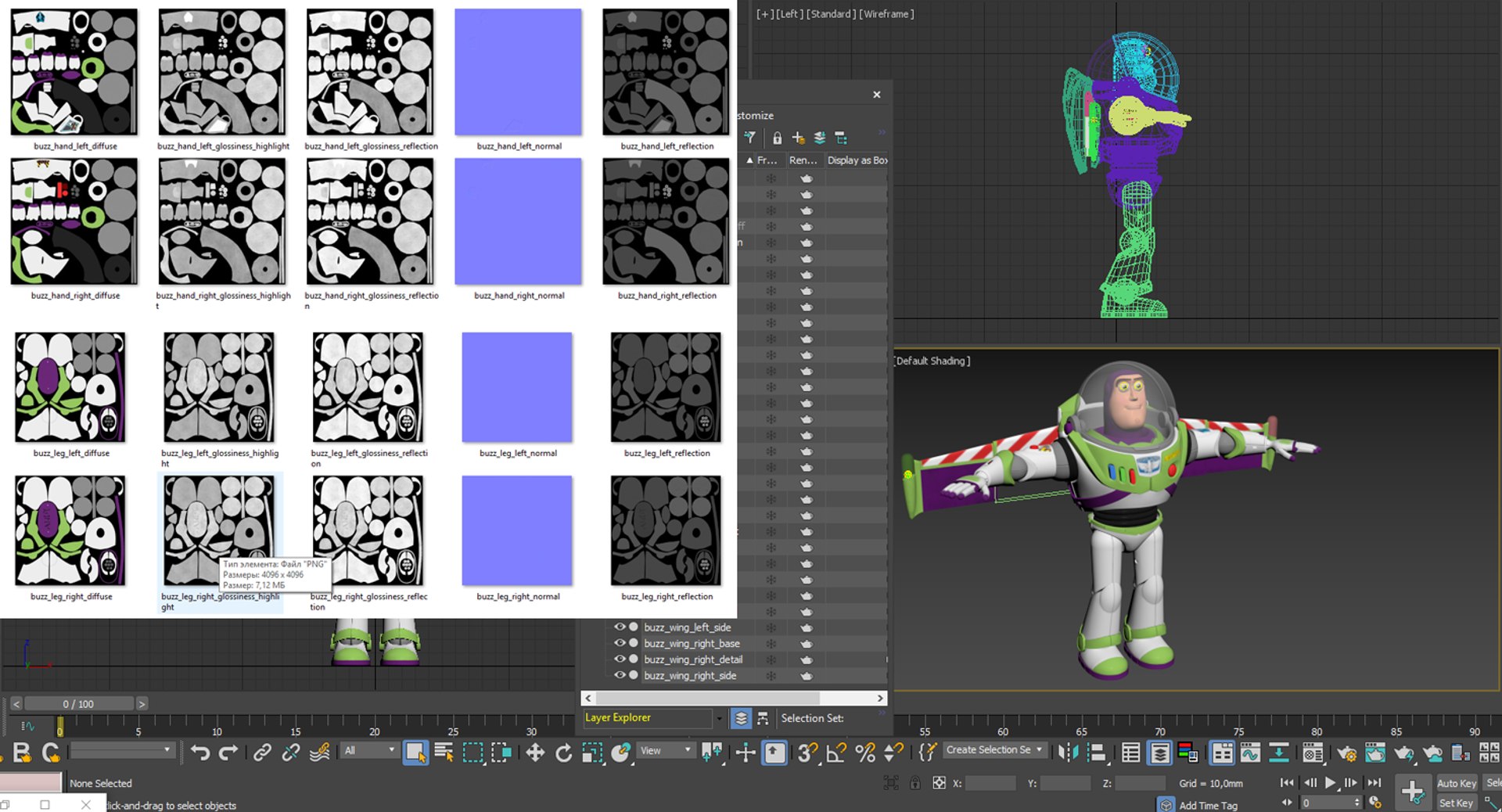Open the selection filter 'All' dropdown
This screenshot has width=1502, height=812.
pyautogui.click(x=370, y=750)
